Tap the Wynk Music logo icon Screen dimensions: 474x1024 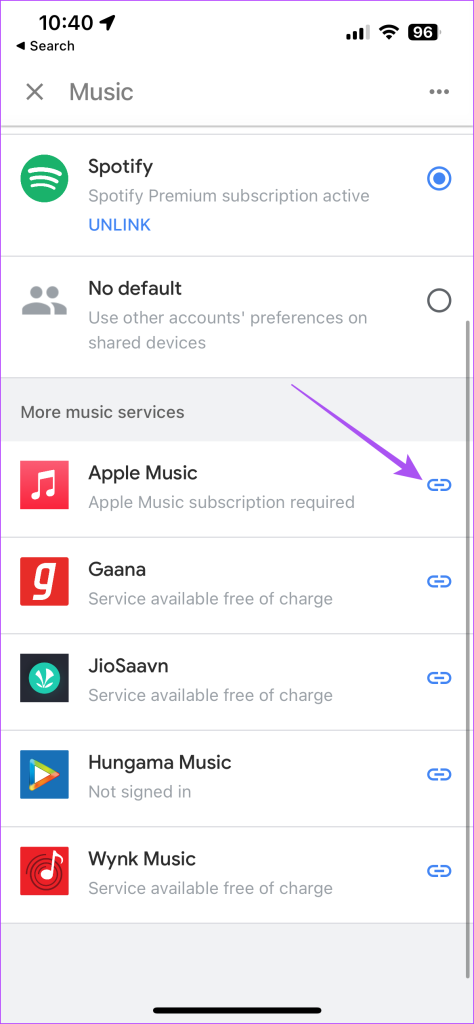coord(44,871)
